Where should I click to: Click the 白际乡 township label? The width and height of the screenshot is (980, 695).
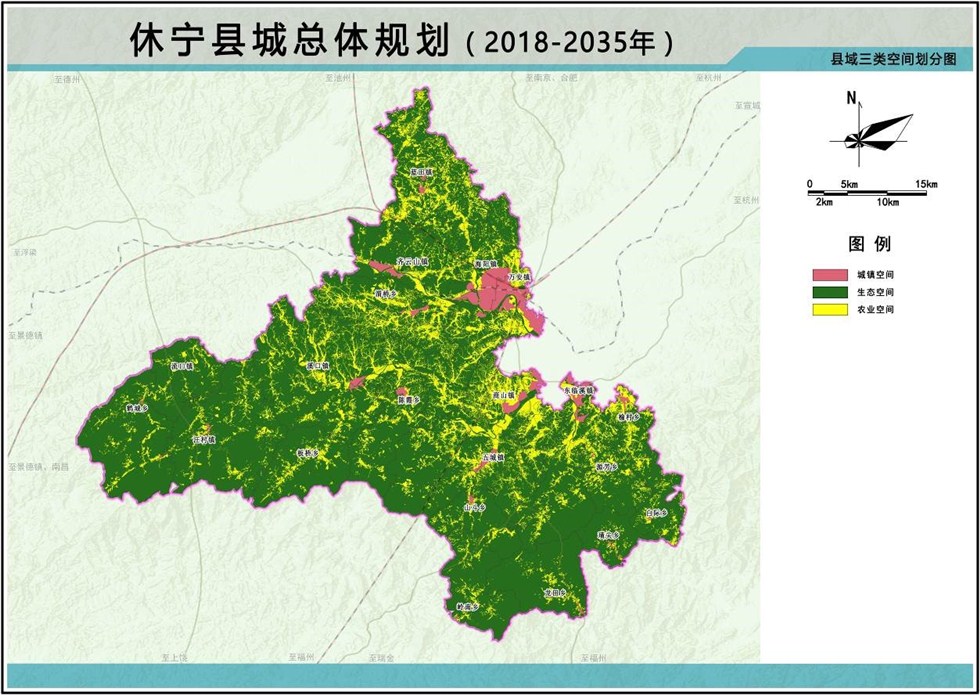(657, 512)
